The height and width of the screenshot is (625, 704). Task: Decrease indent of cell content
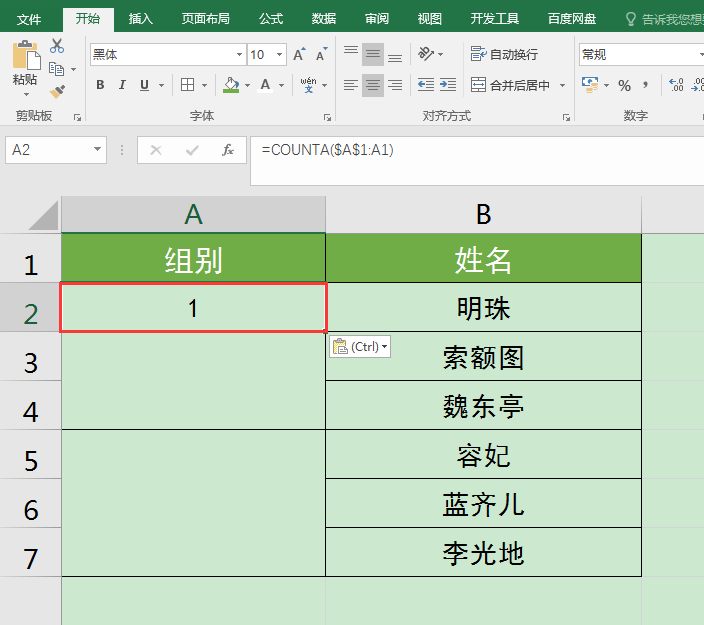coord(426,85)
